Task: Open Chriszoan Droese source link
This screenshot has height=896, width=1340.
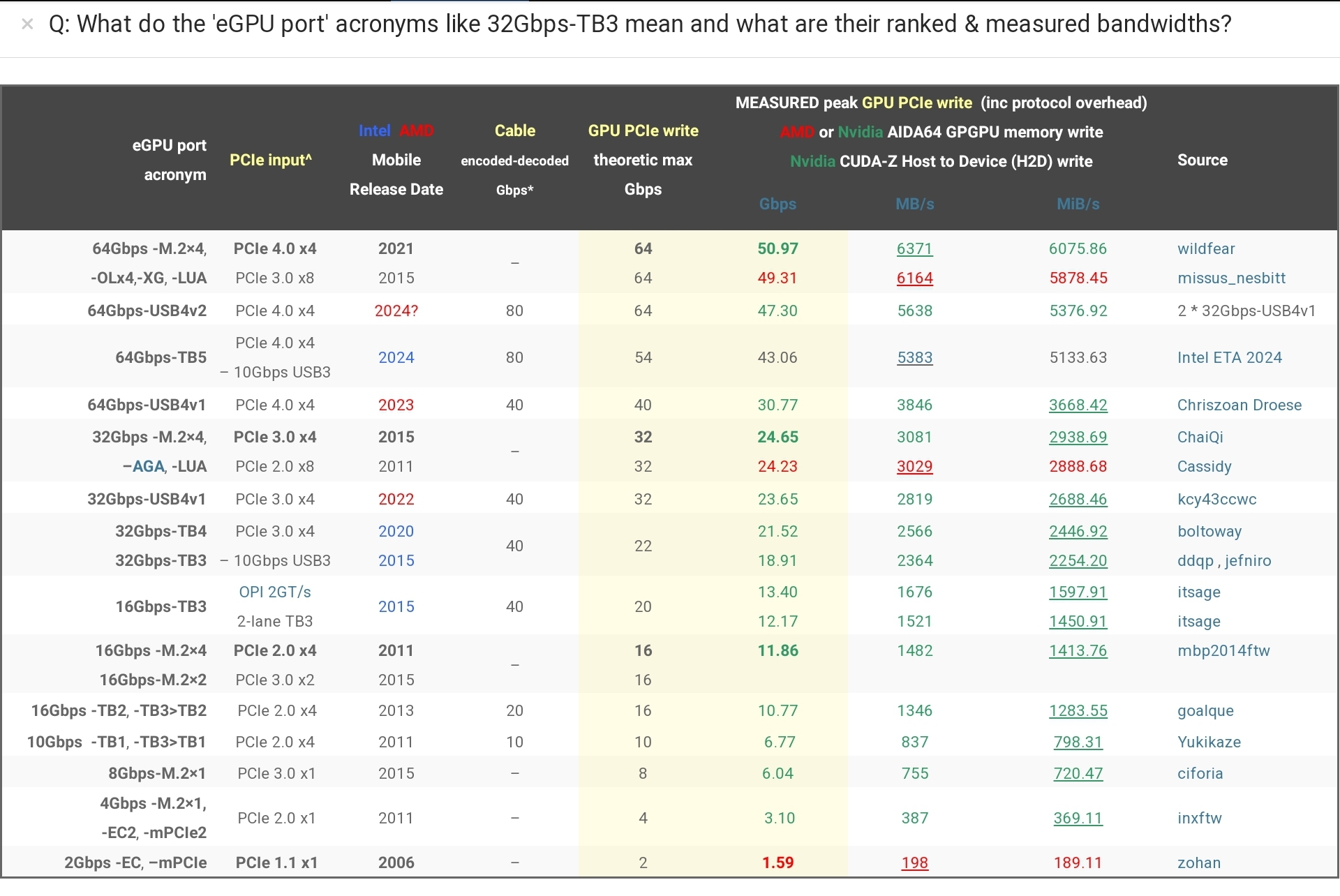Action: [x=1239, y=405]
